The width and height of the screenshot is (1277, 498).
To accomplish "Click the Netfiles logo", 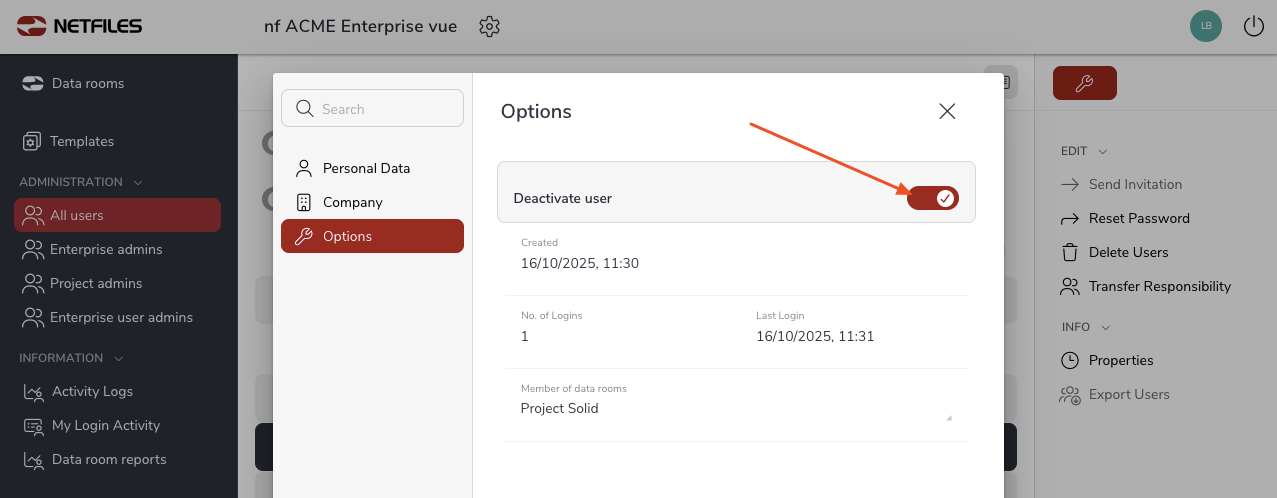I will (80, 26).
